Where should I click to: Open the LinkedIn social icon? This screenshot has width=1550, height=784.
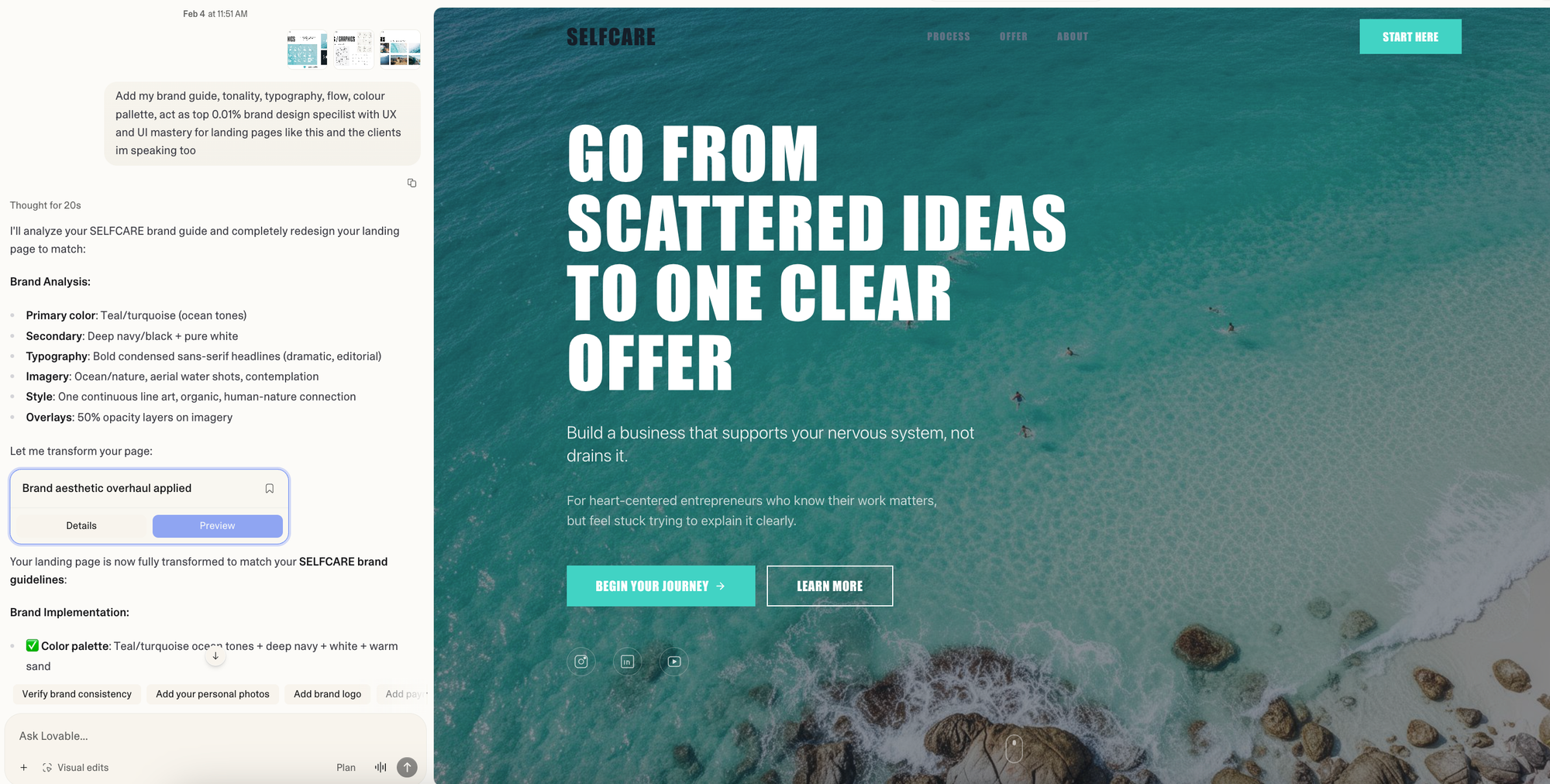point(627,662)
